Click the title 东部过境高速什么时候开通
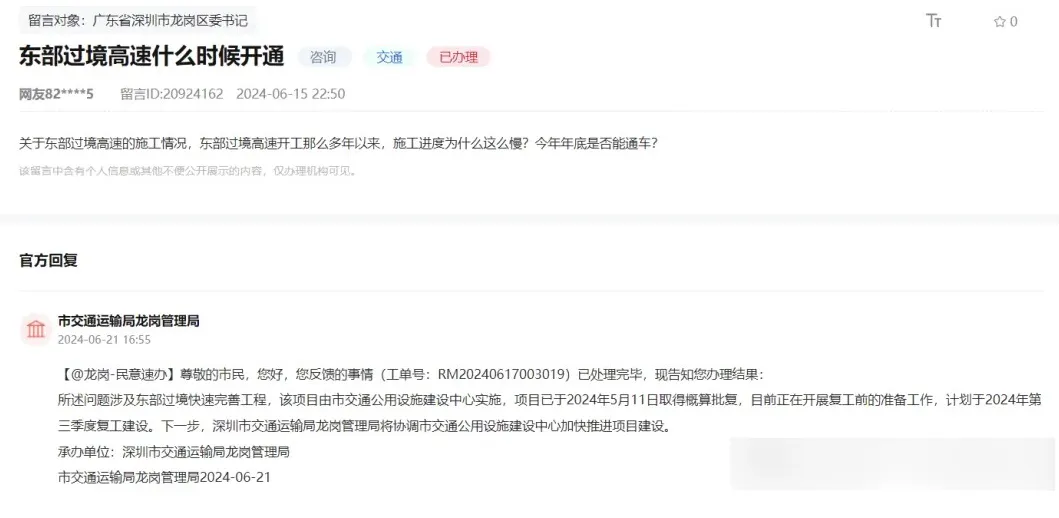Viewport: 1059px width, 518px height. (151, 57)
